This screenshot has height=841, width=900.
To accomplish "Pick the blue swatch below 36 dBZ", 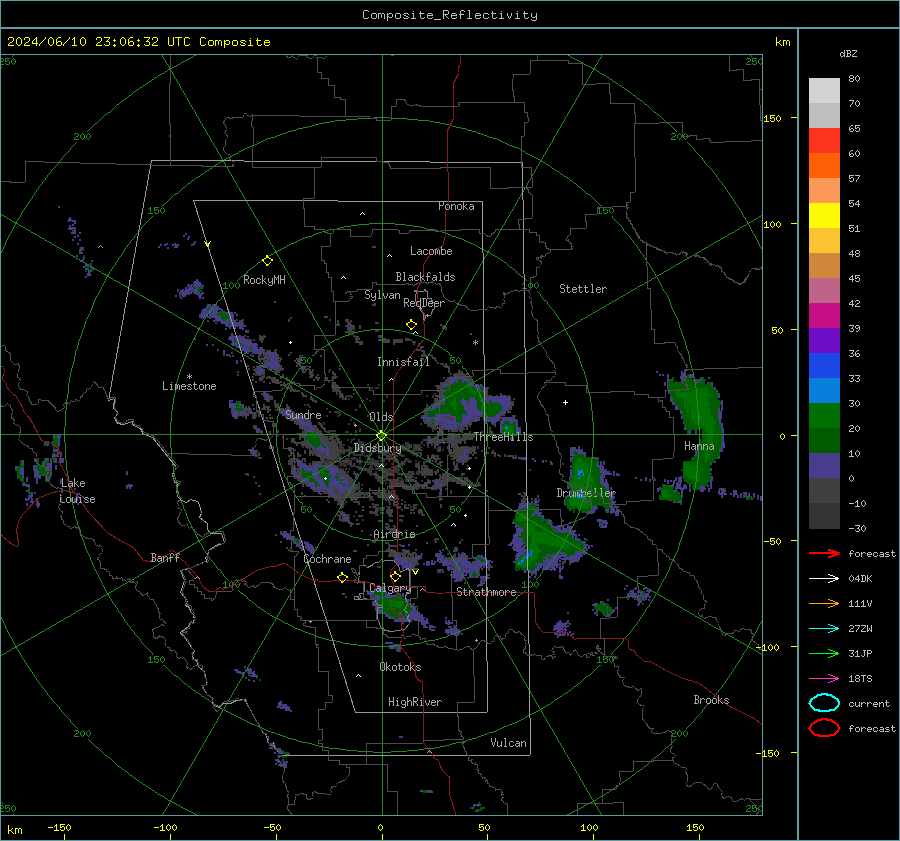I will tap(824, 366).
